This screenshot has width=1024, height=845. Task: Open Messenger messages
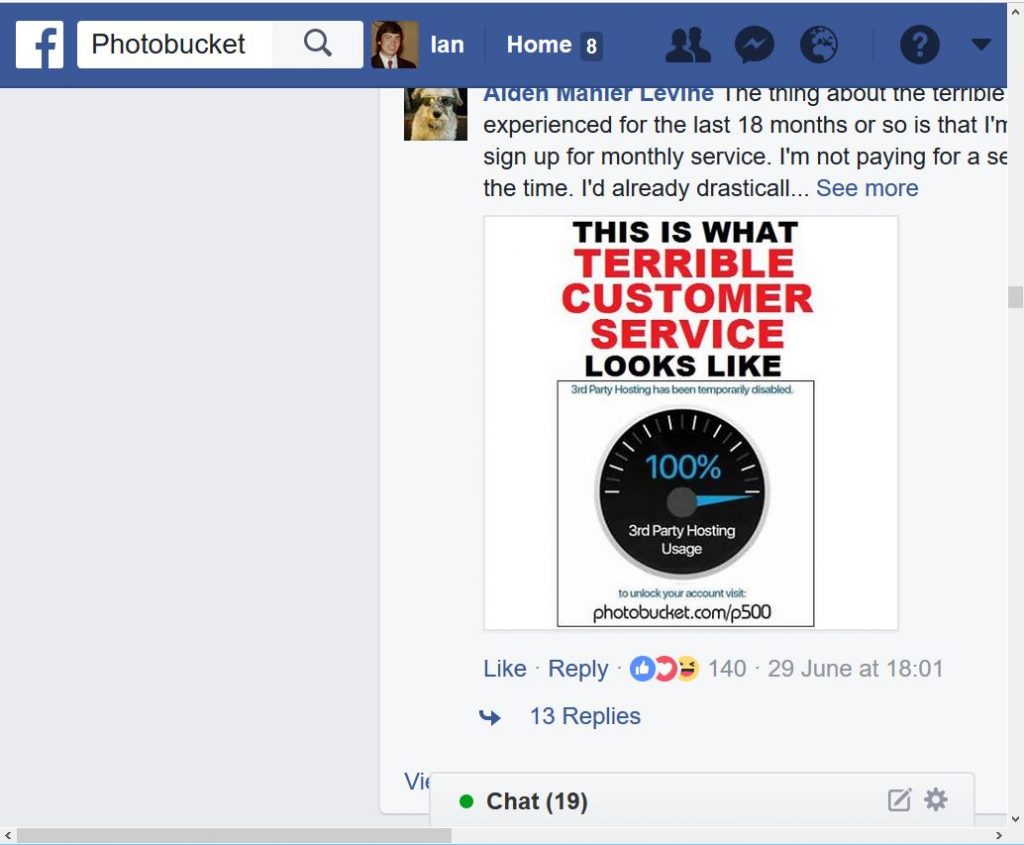pos(754,44)
